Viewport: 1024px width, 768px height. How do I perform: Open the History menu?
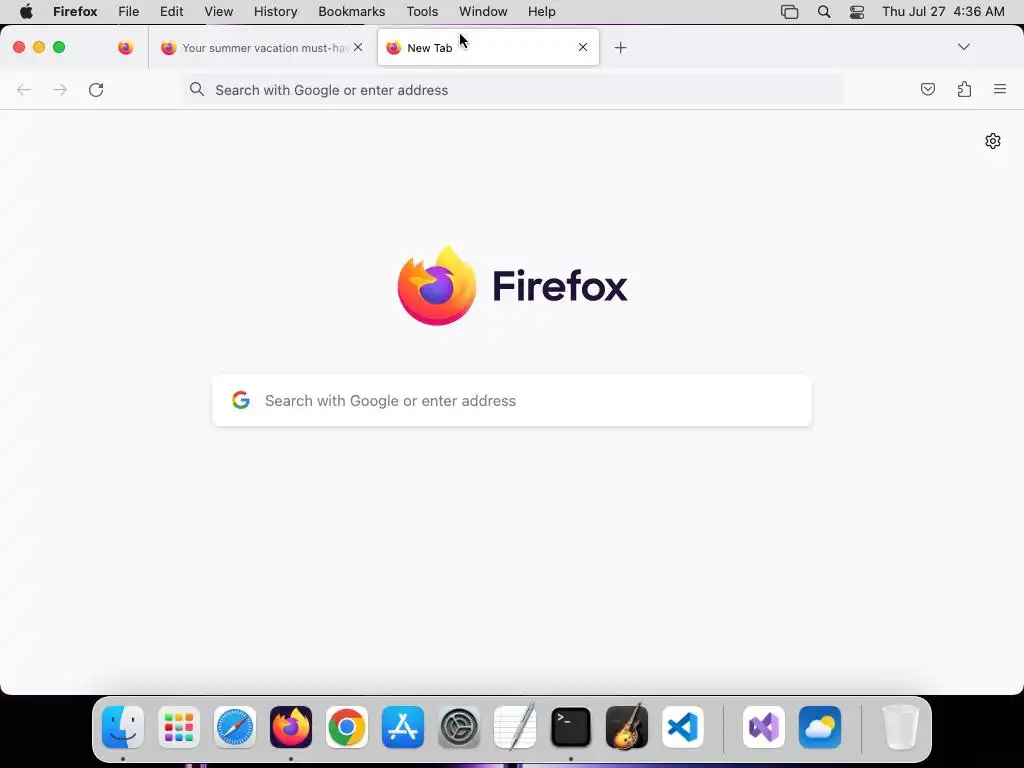tap(276, 12)
